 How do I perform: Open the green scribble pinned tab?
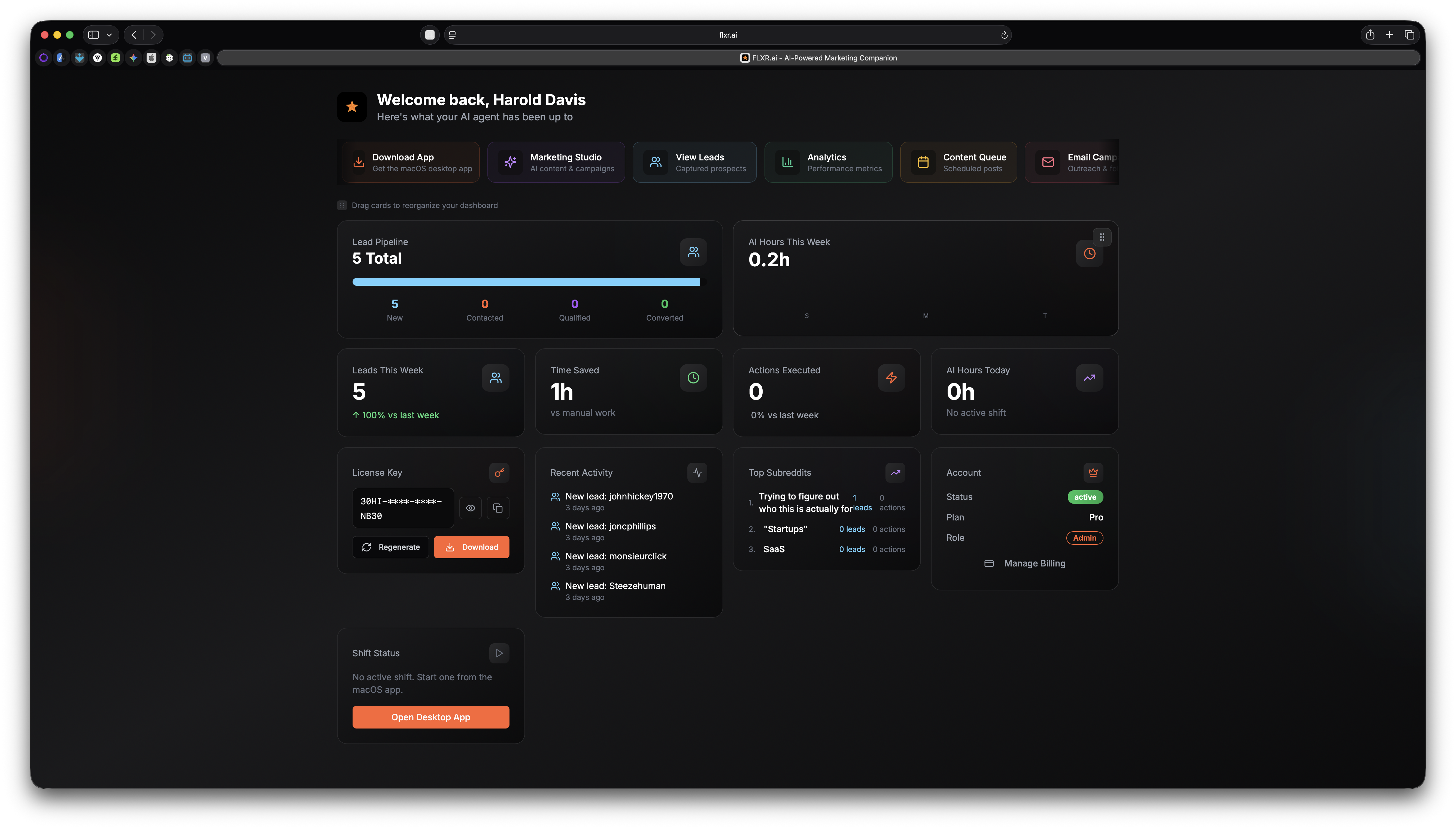coord(116,57)
